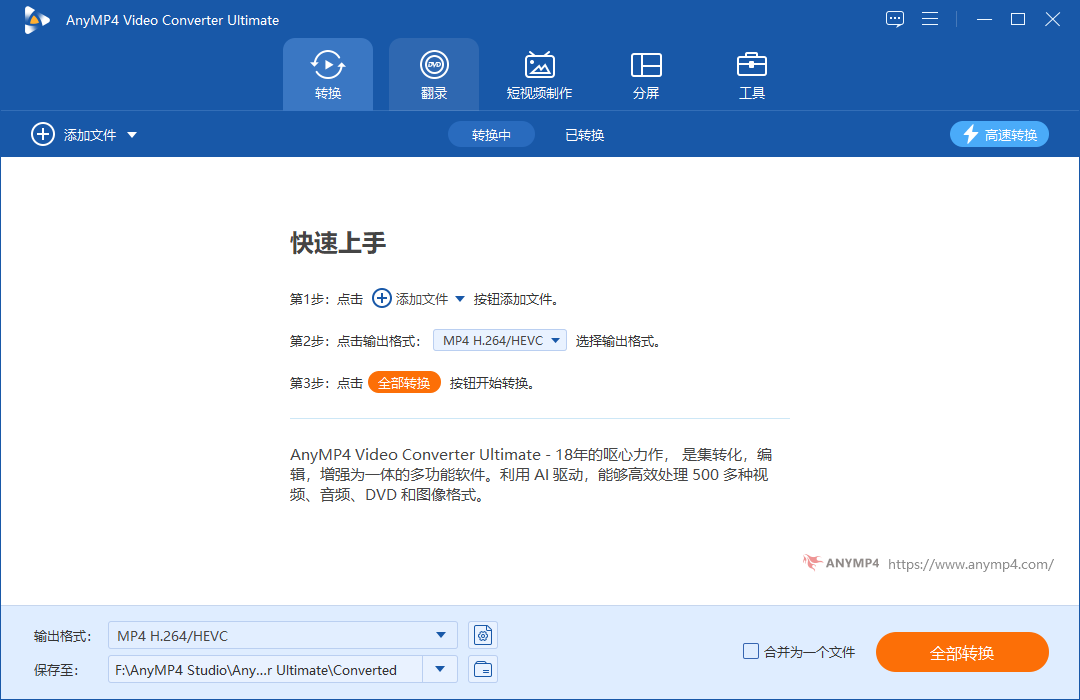1080x700 pixels.
Task: Toggle 高速转换 high-speed conversion
Action: click(999, 134)
